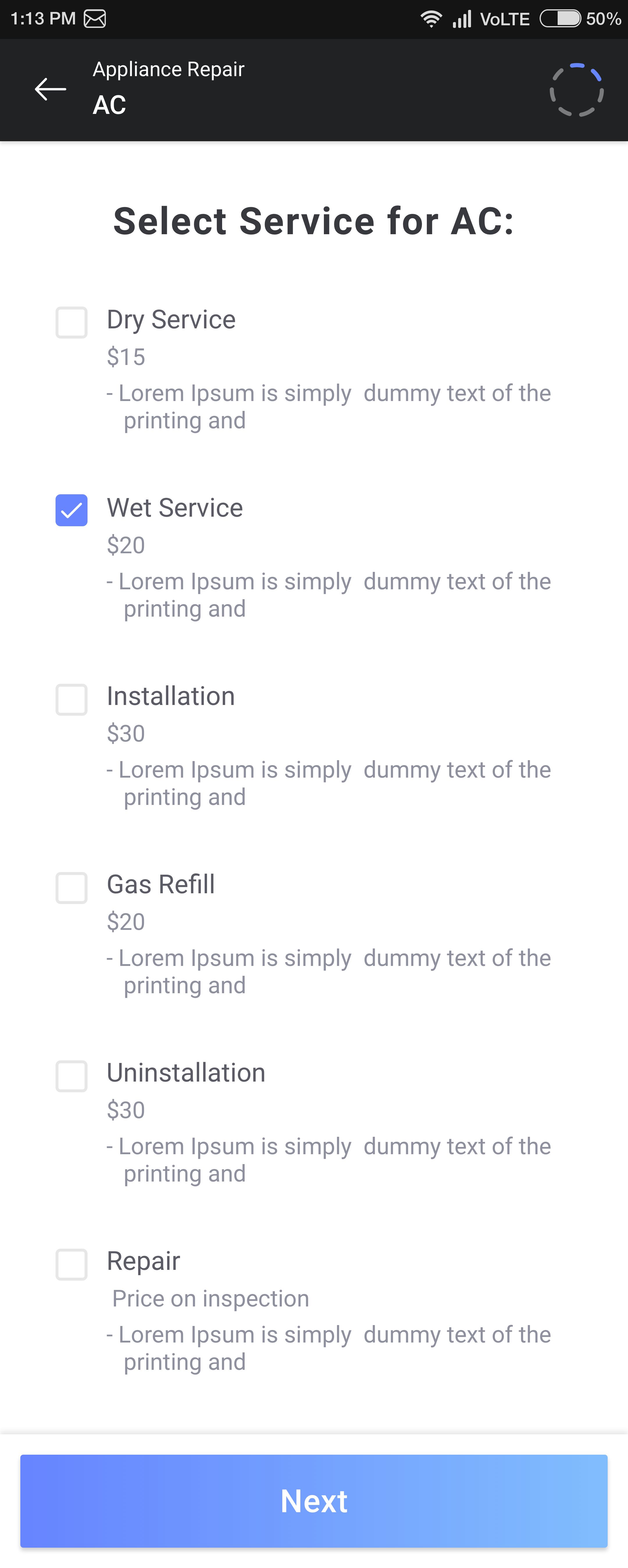628x1568 pixels.
Task: Tap the Price on inspection text
Action: point(211,1298)
